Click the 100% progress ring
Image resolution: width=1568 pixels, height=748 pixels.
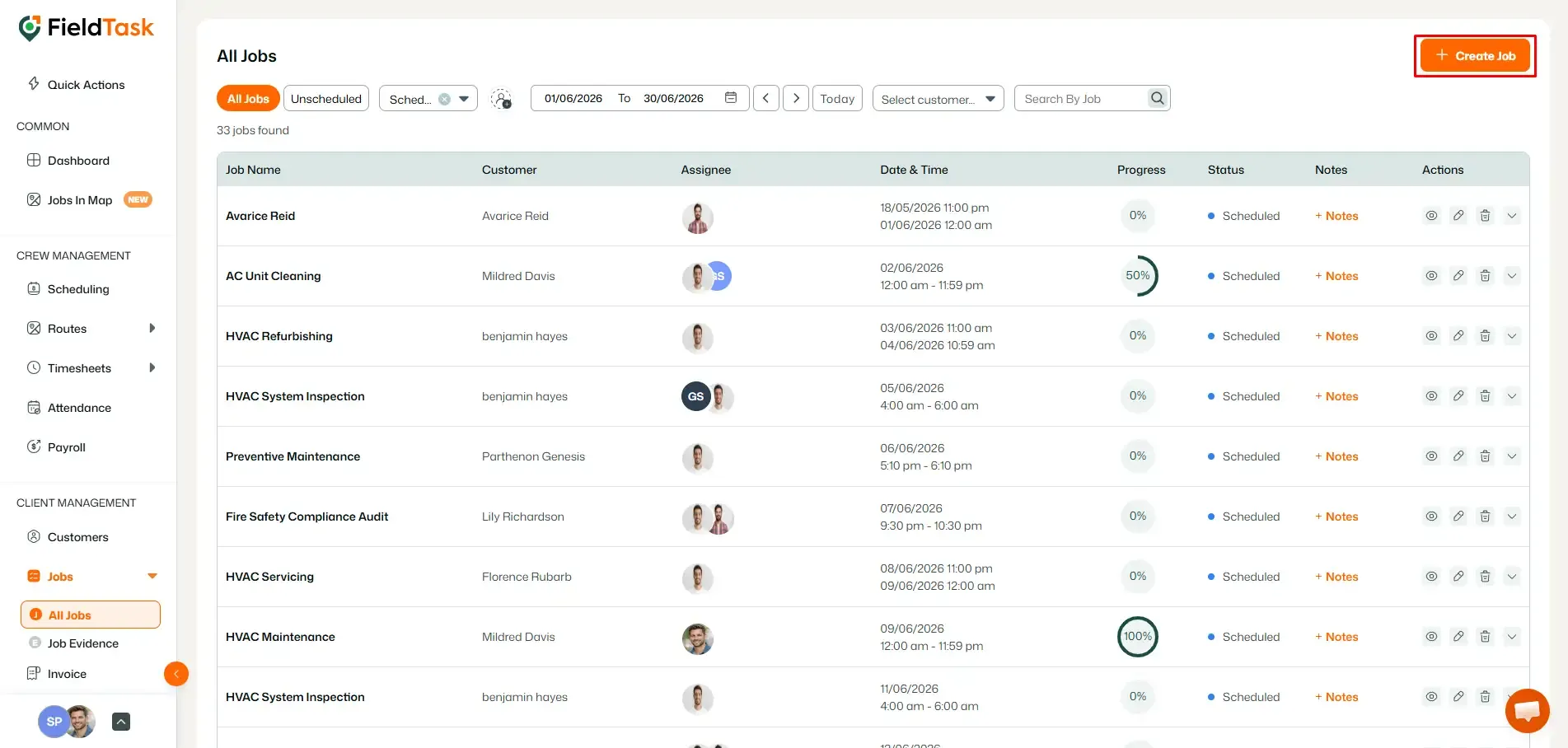click(x=1138, y=637)
